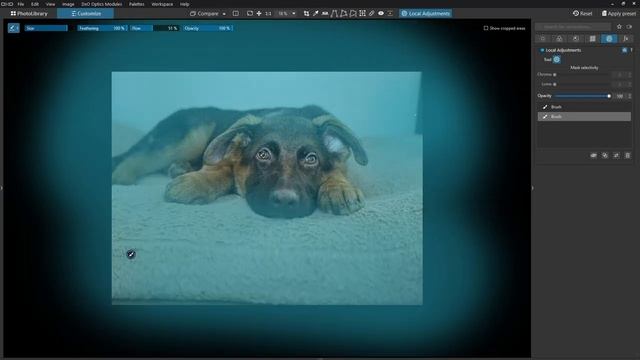This screenshot has width=640, height=360.
Task: Open the Detail palette tab icon
Action: point(576,38)
